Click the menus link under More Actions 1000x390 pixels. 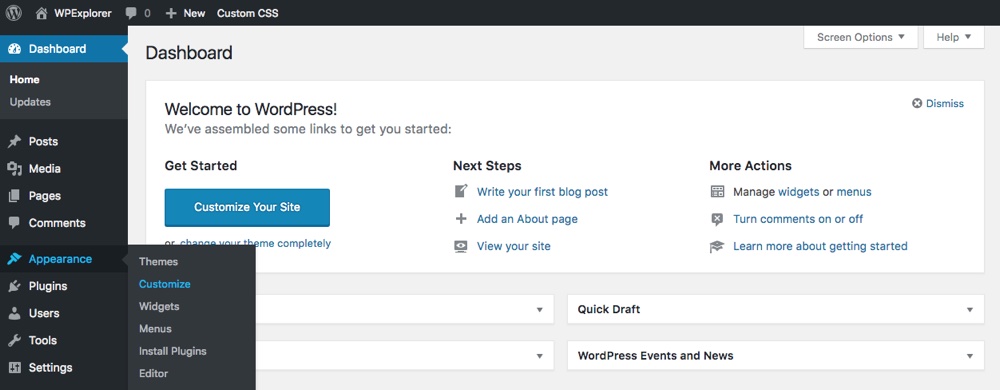coord(854,191)
